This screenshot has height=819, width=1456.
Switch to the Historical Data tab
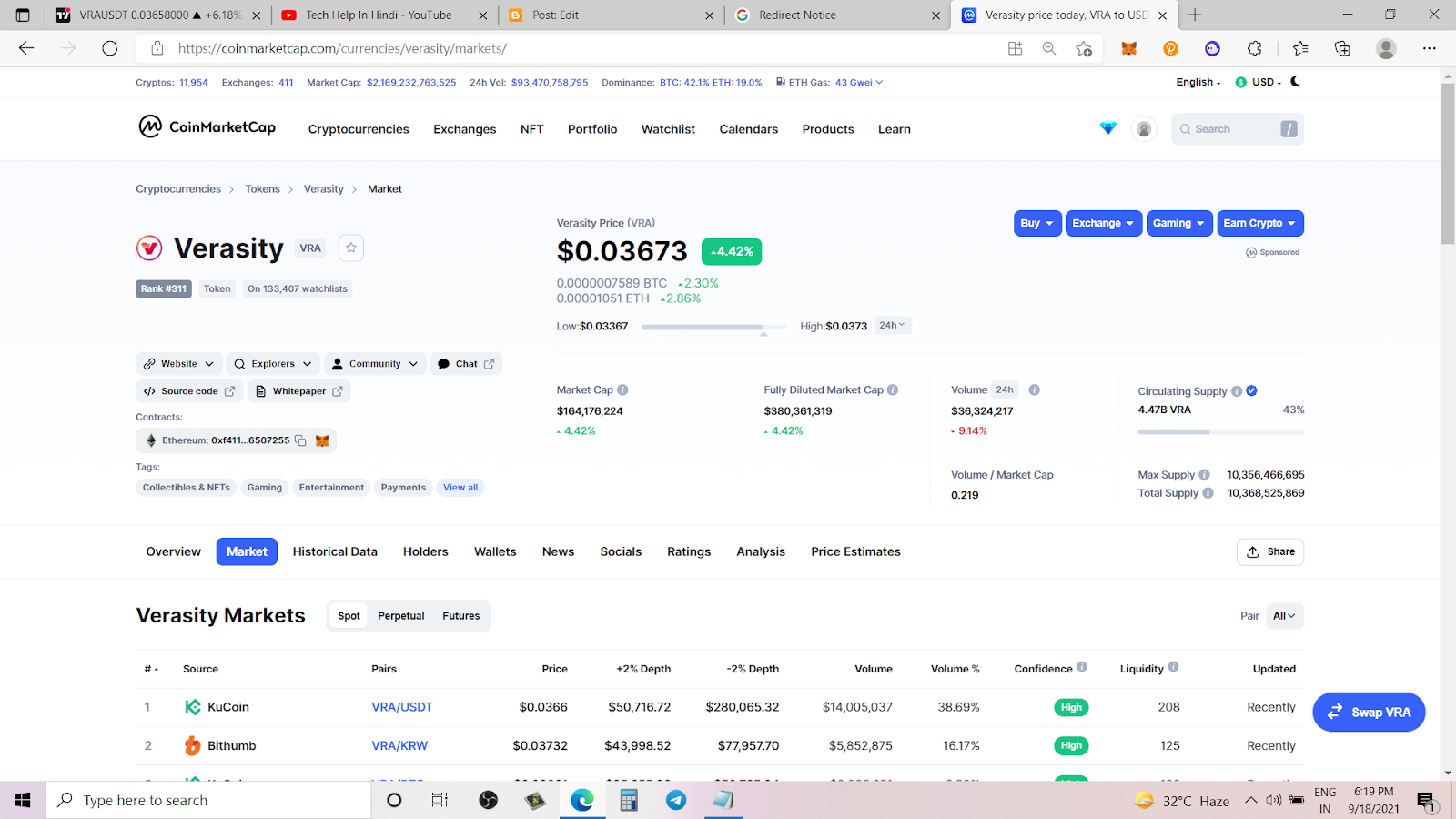click(x=335, y=551)
